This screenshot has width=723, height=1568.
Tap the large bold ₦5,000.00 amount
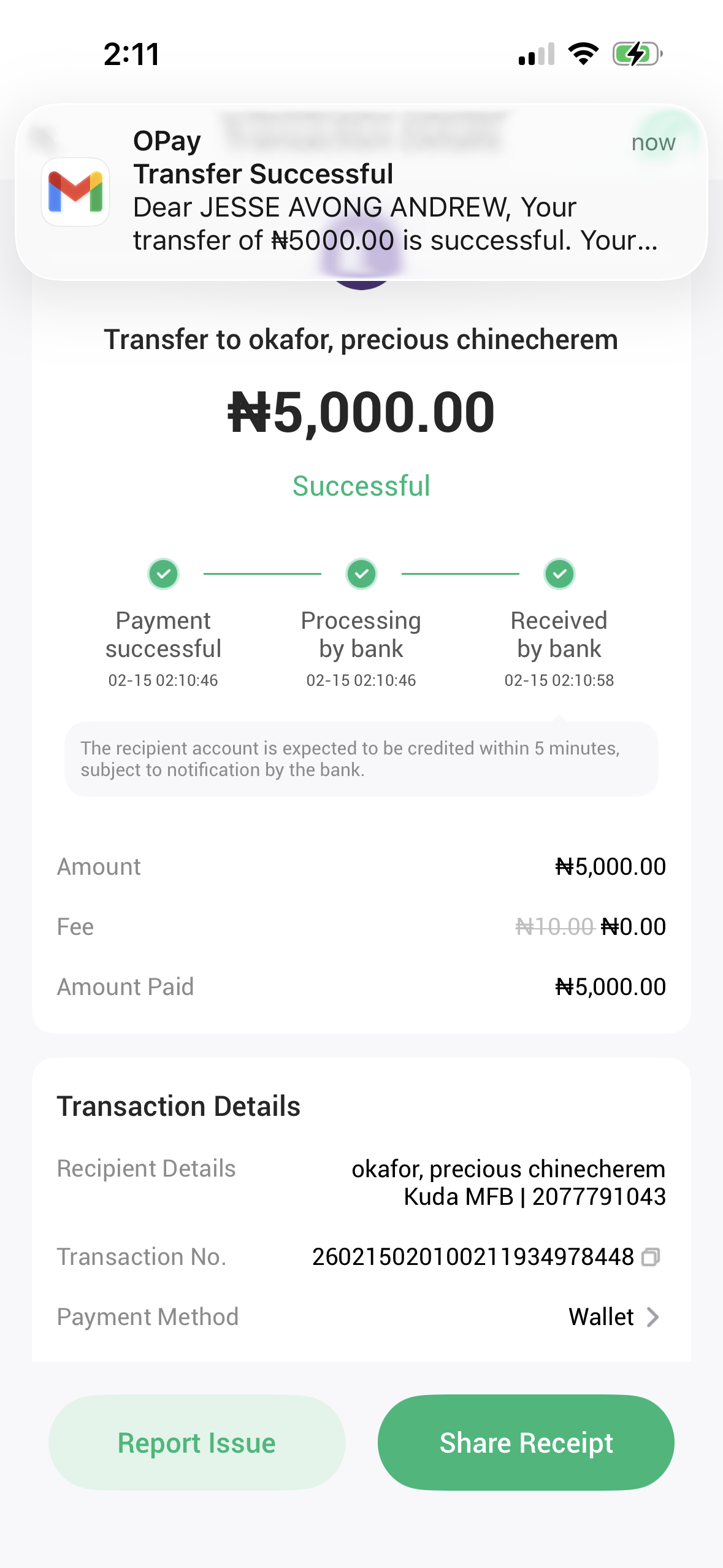pos(361,412)
